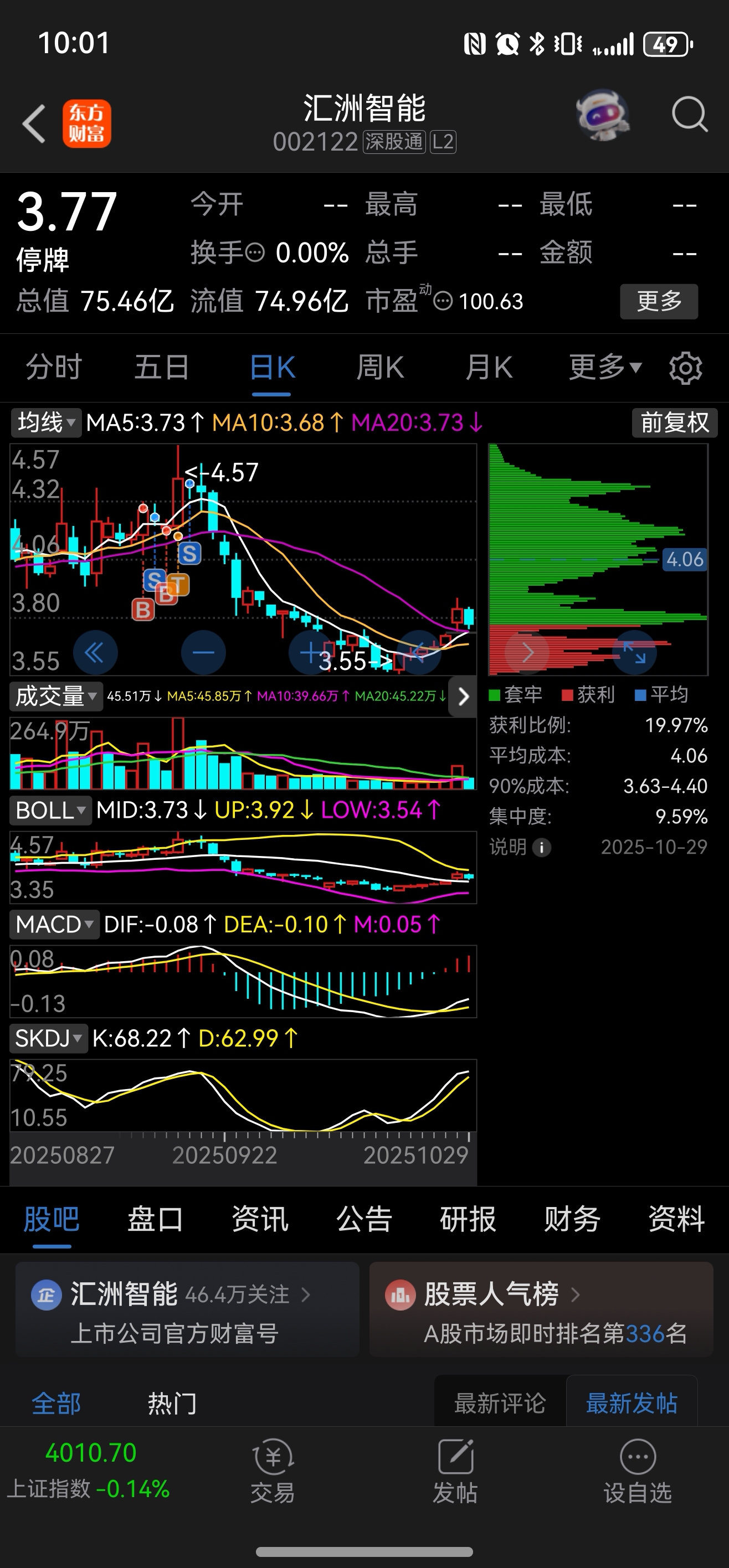The height and width of the screenshot is (1568, 729).
Task: Open the 资料 tab
Action: [676, 1219]
